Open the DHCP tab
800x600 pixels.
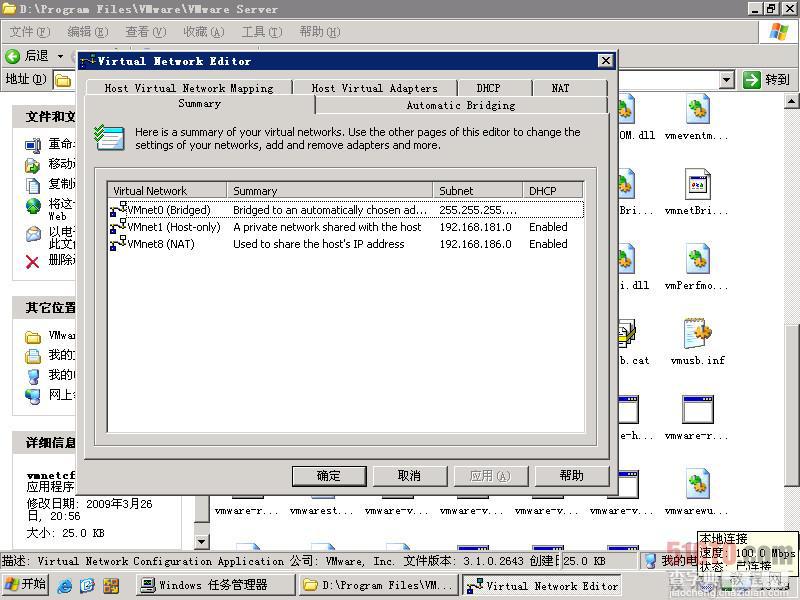click(x=488, y=88)
